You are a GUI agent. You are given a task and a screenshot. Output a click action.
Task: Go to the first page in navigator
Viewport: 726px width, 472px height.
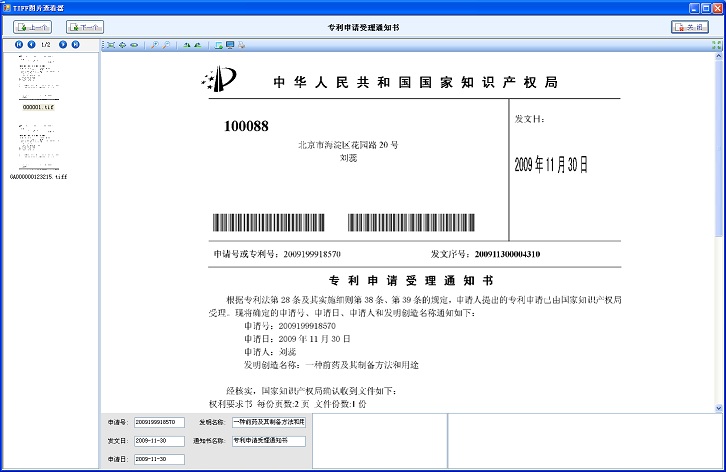point(19,44)
